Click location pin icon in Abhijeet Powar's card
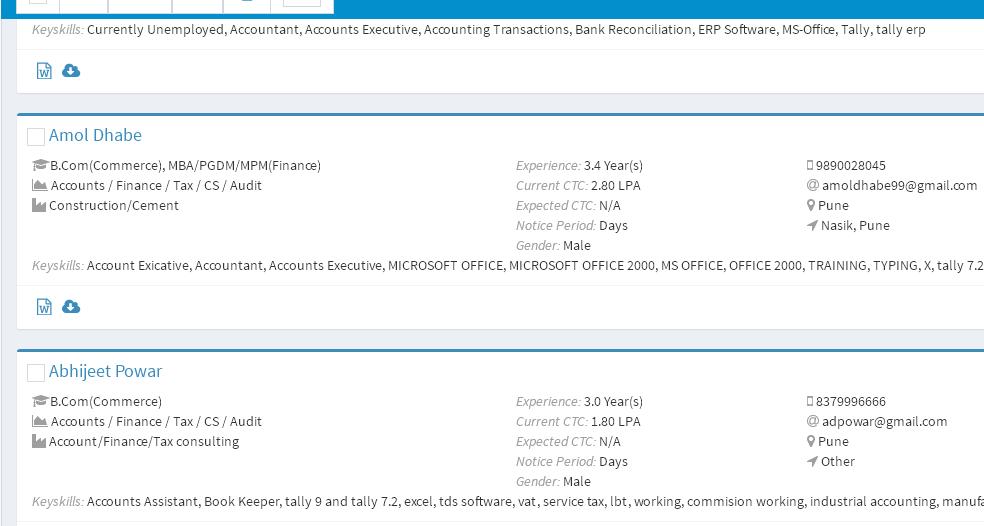The image size is (984, 526). (811, 441)
